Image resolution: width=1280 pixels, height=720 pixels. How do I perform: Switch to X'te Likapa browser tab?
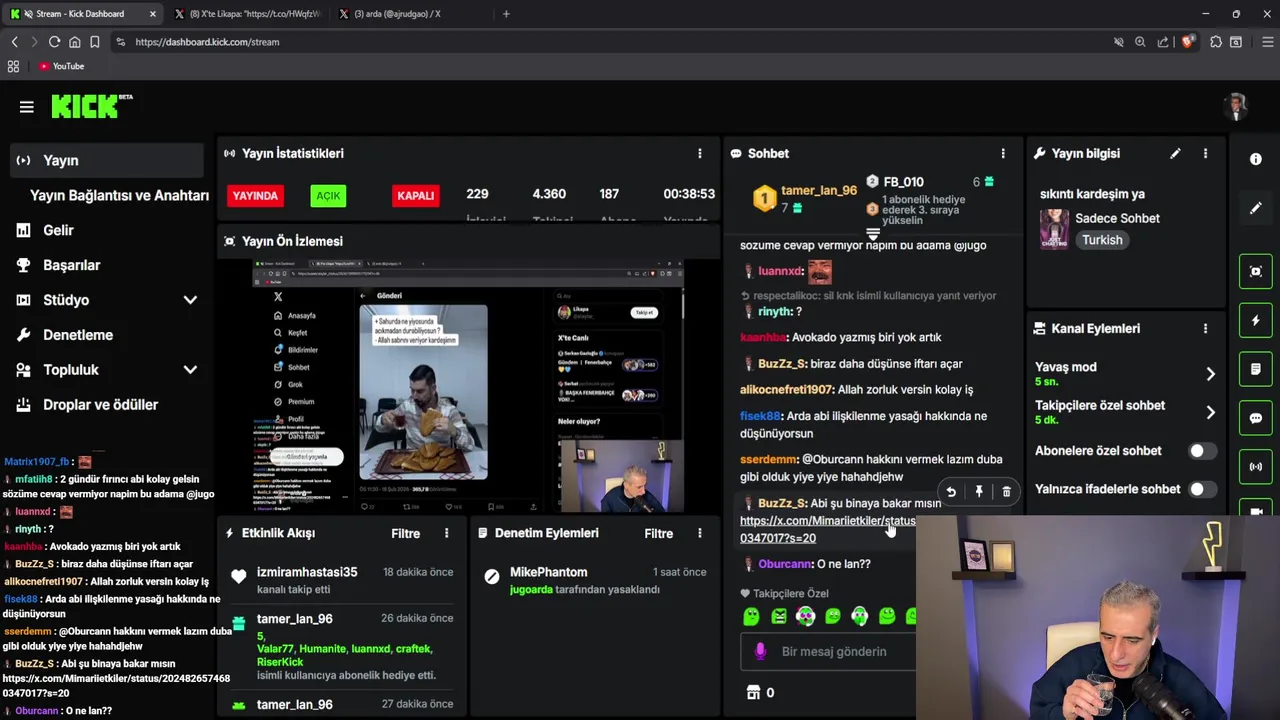click(247, 14)
